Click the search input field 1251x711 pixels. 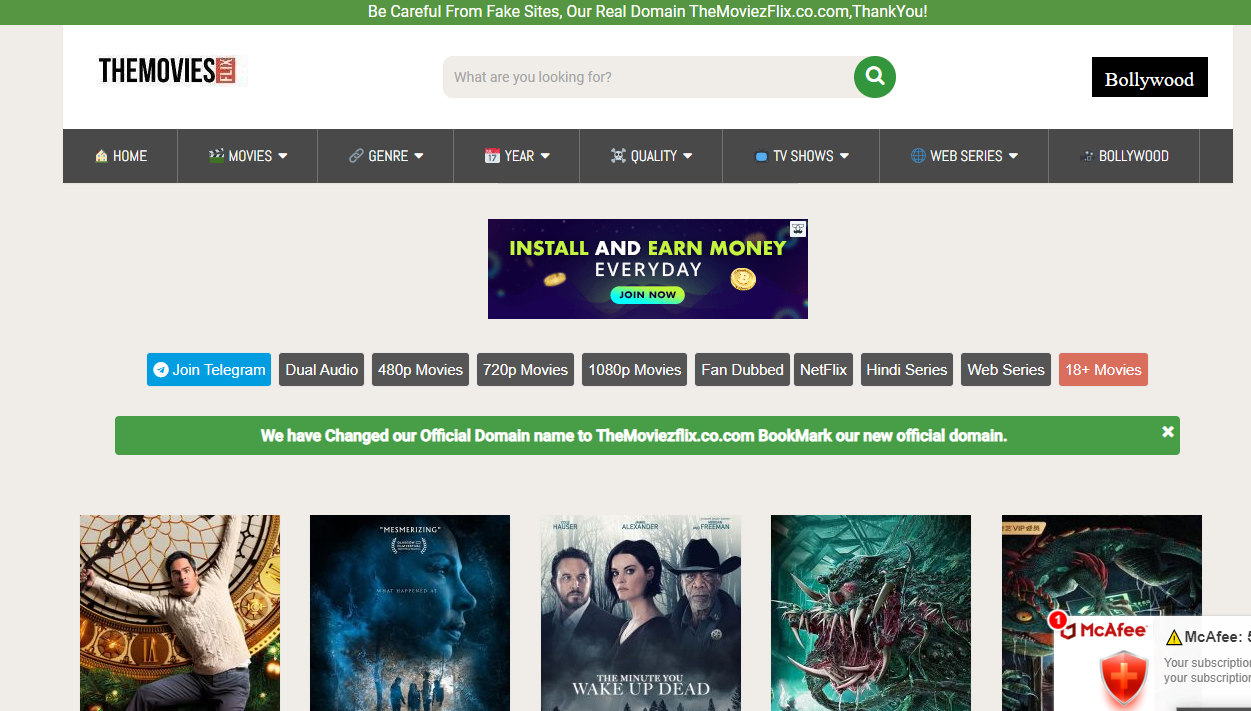(650, 77)
